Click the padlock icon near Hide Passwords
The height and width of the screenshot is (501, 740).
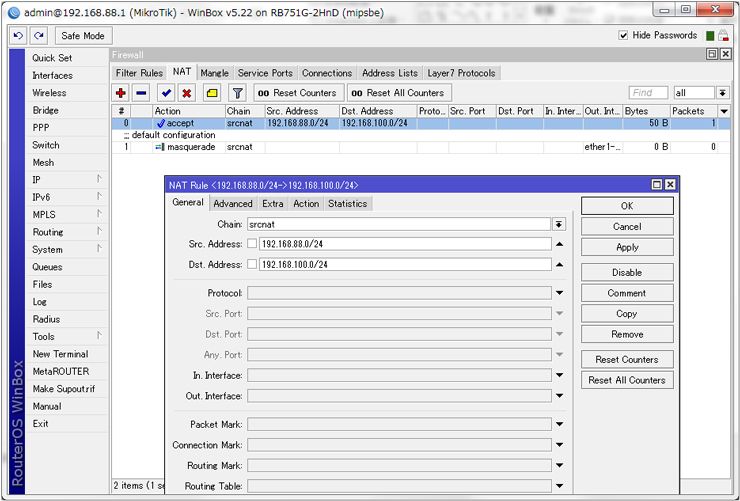click(723, 35)
